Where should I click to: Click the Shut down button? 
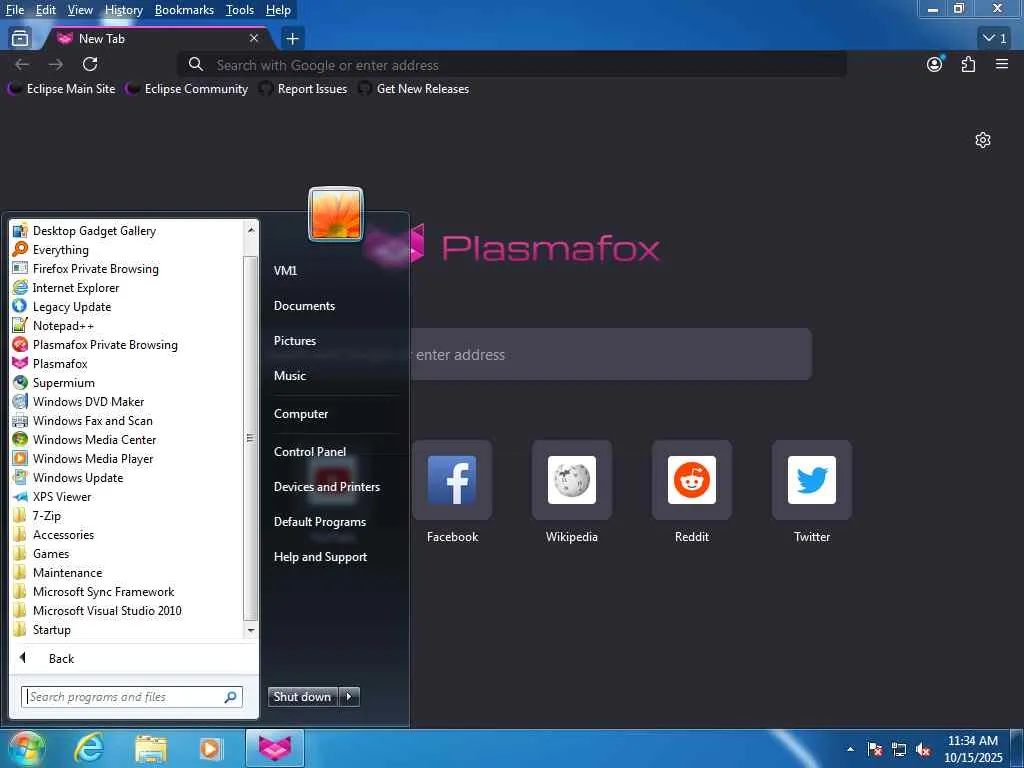(x=303, y=697)
